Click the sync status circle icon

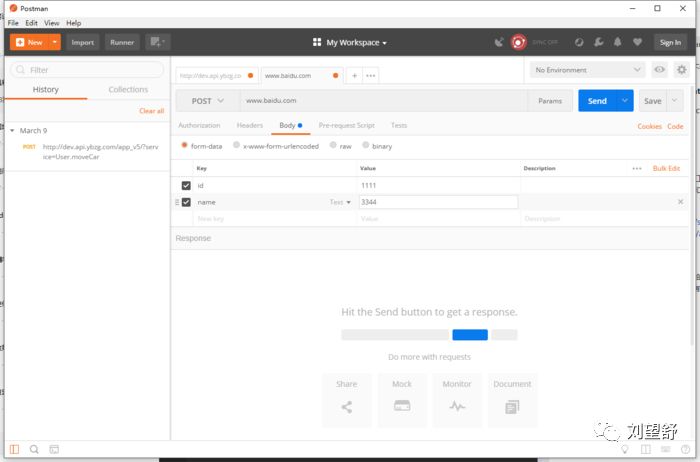[518, 42]
